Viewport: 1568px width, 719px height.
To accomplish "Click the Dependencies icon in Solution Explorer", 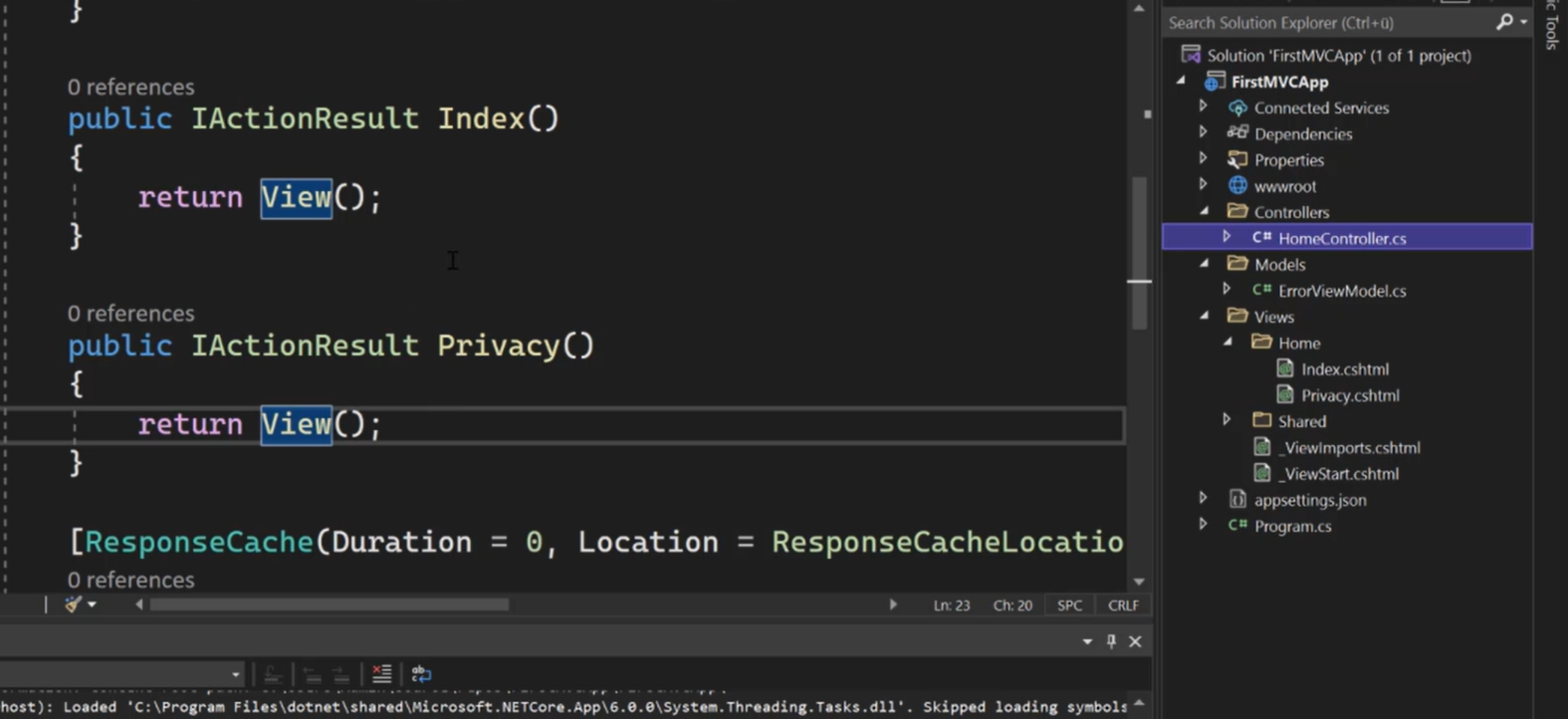I will pos(1237,133).
